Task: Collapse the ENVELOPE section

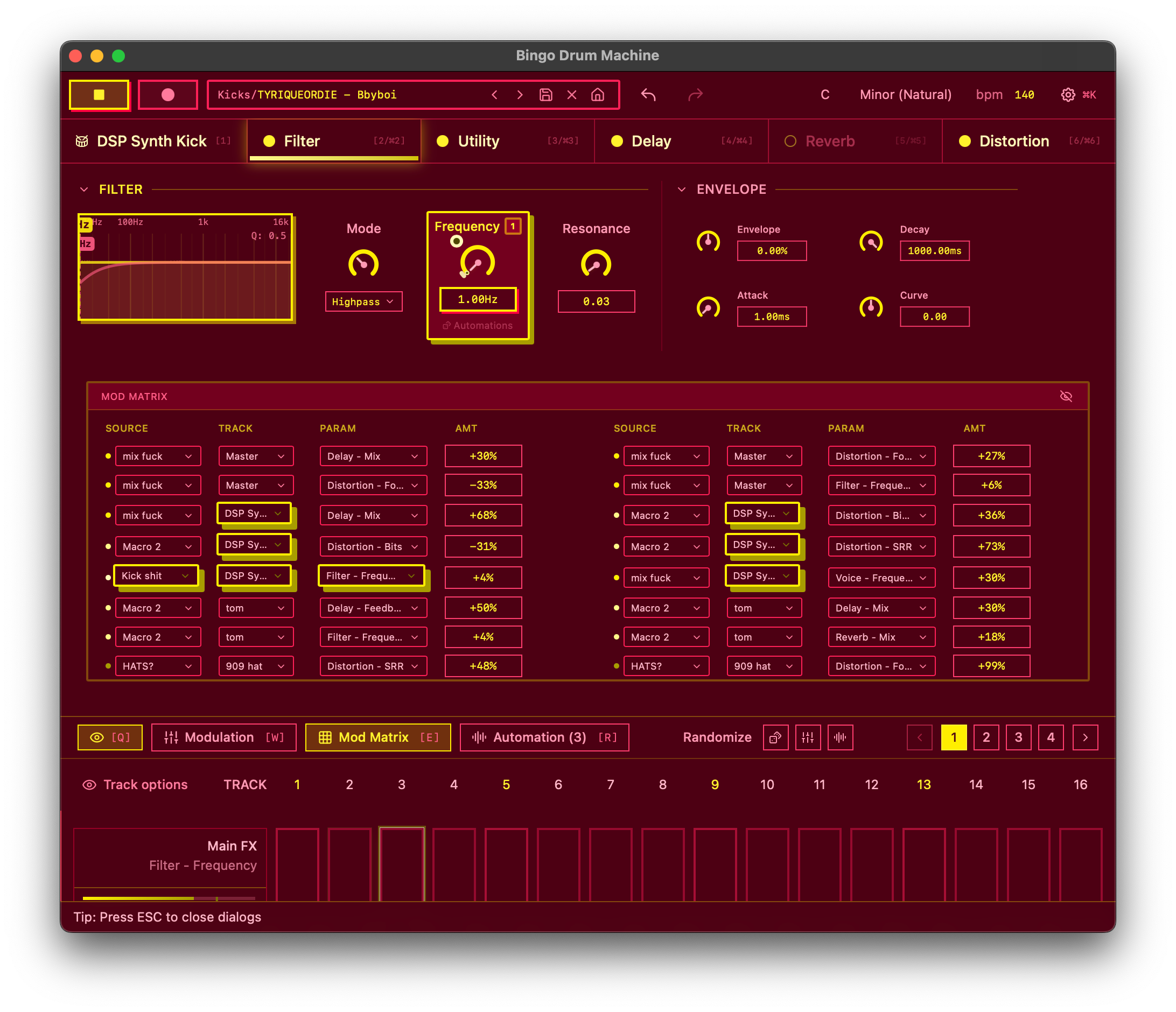Action: click(x=682, y=189)
